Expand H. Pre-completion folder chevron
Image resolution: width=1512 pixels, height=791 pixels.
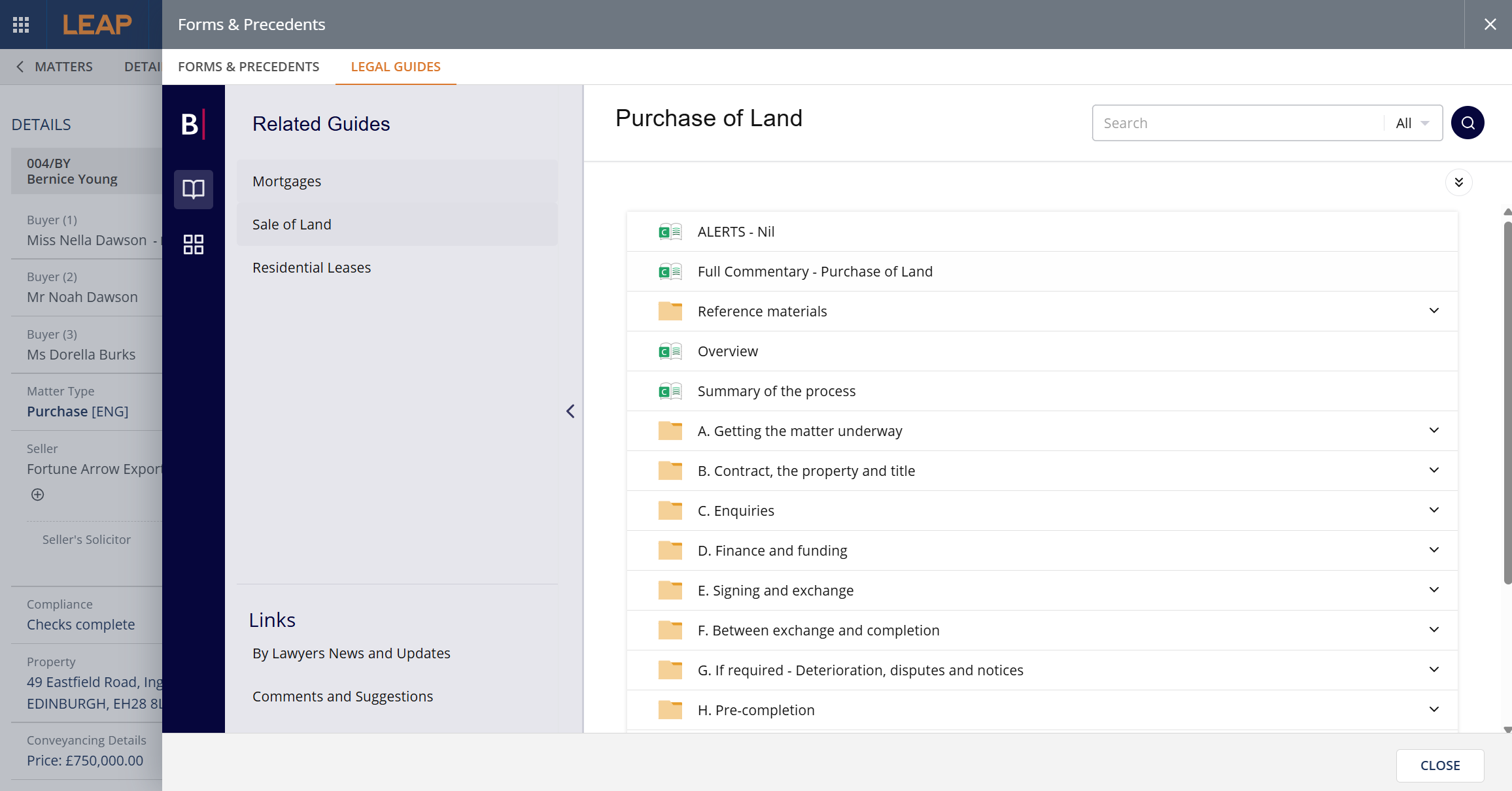[x=1434, y=710]
